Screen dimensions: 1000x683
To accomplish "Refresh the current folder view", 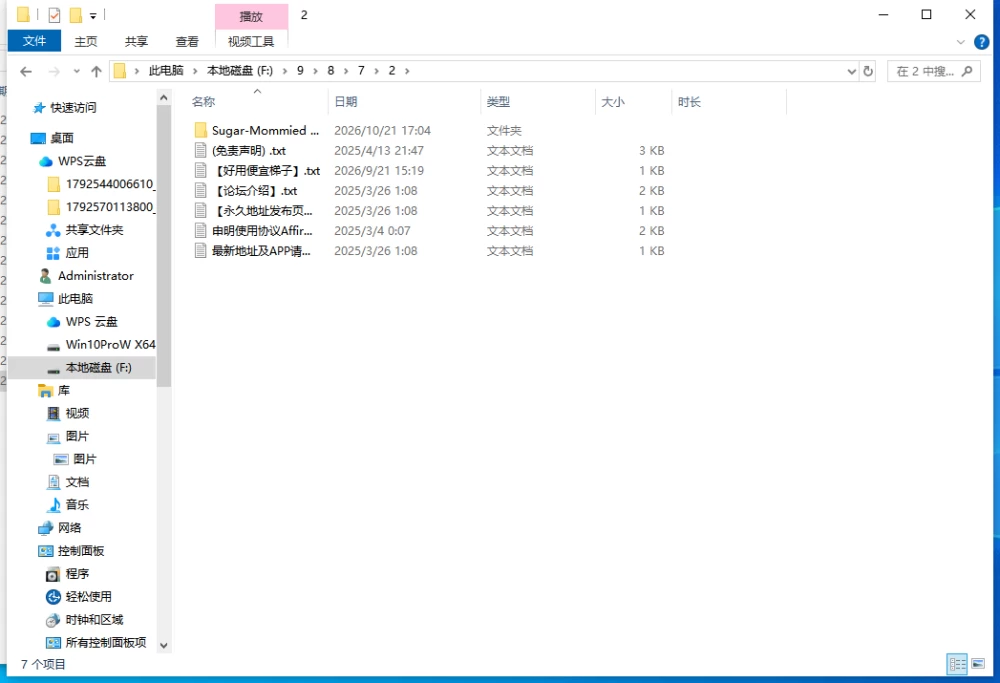I will pyautogui.click(x=868, y=71).
